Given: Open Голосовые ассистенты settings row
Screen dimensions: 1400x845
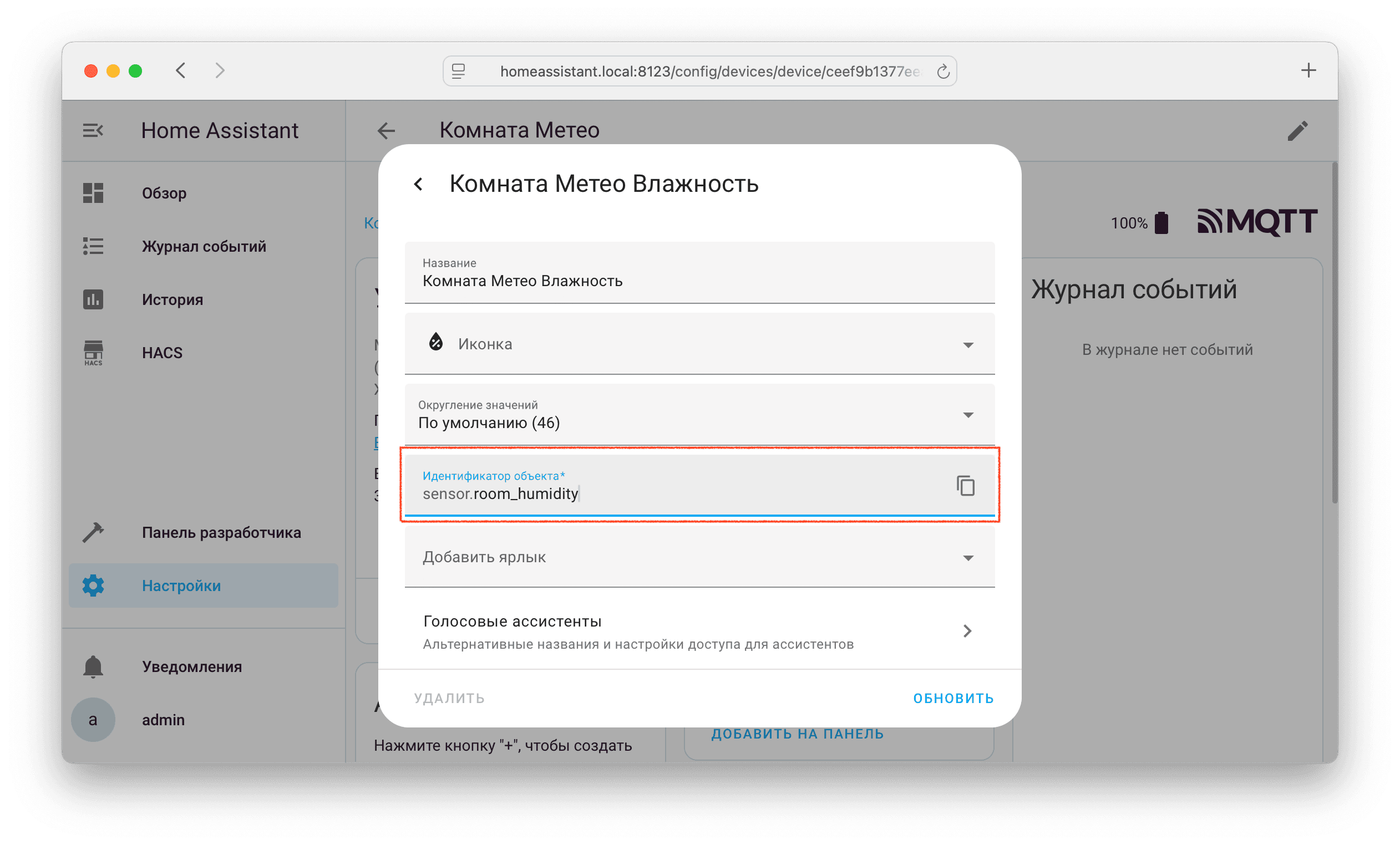Looking at the screenshot, I should (x=699, y=632).
